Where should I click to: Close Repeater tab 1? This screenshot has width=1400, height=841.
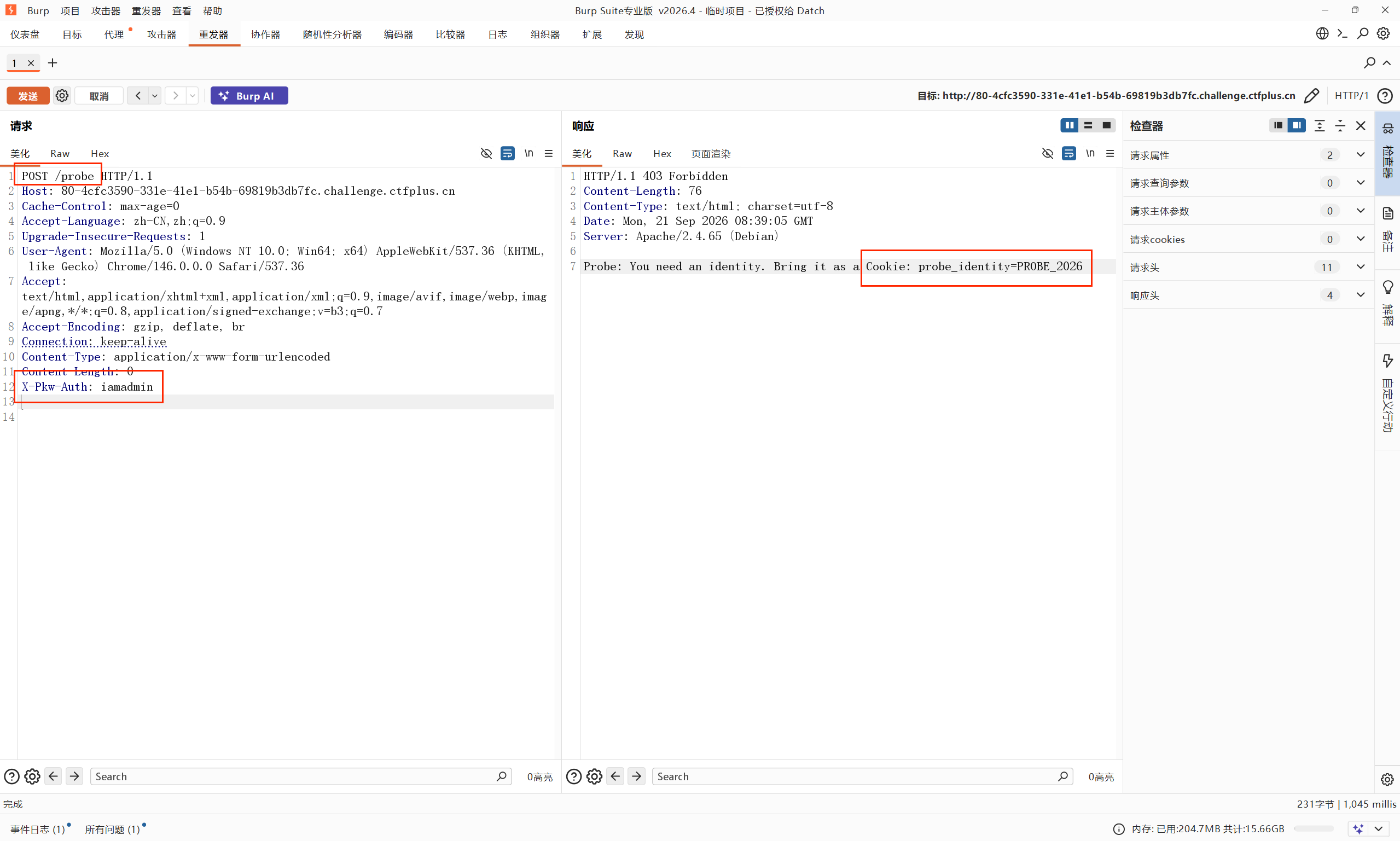31,63
